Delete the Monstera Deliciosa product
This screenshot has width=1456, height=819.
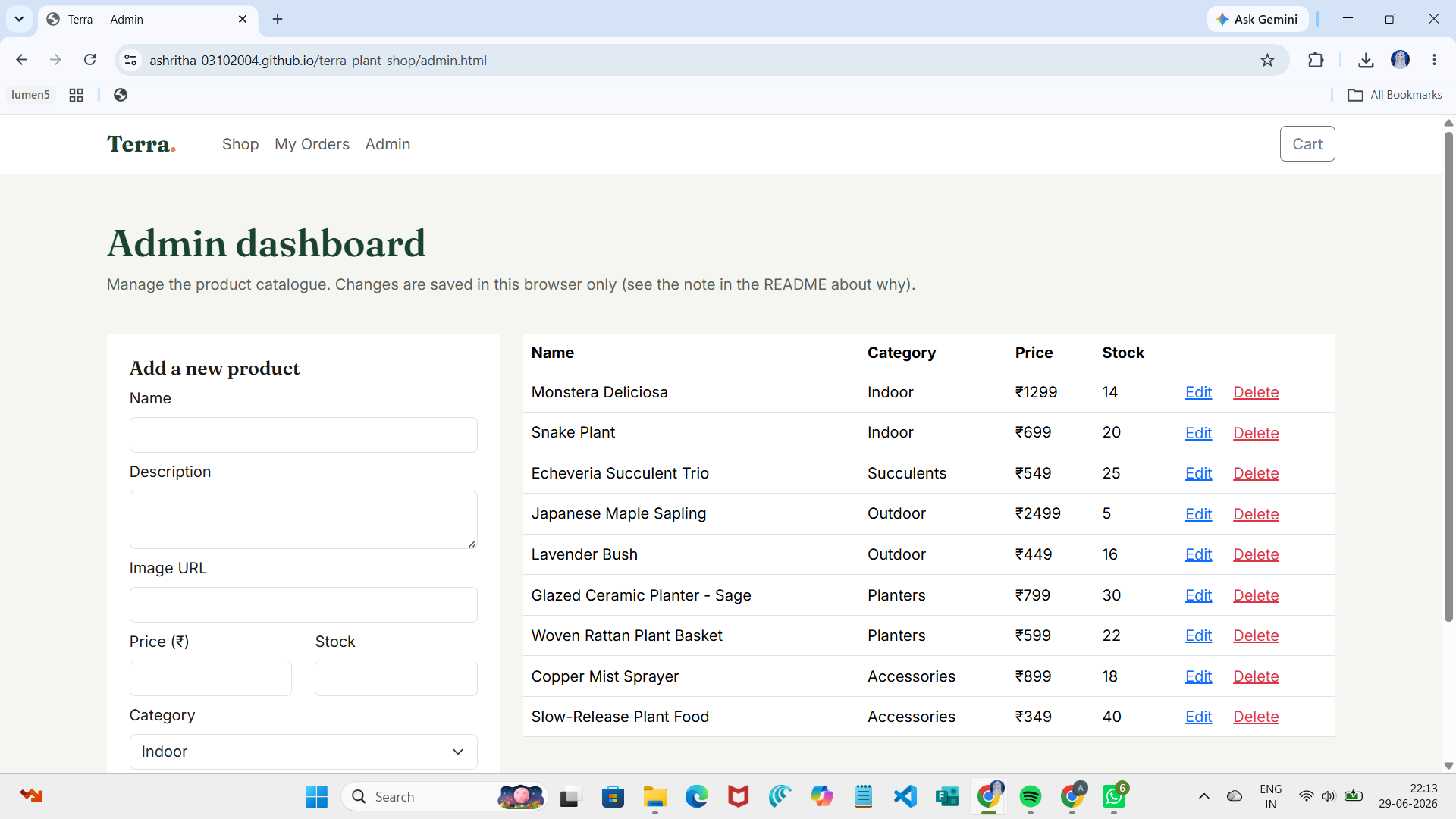pos(1256,392)
